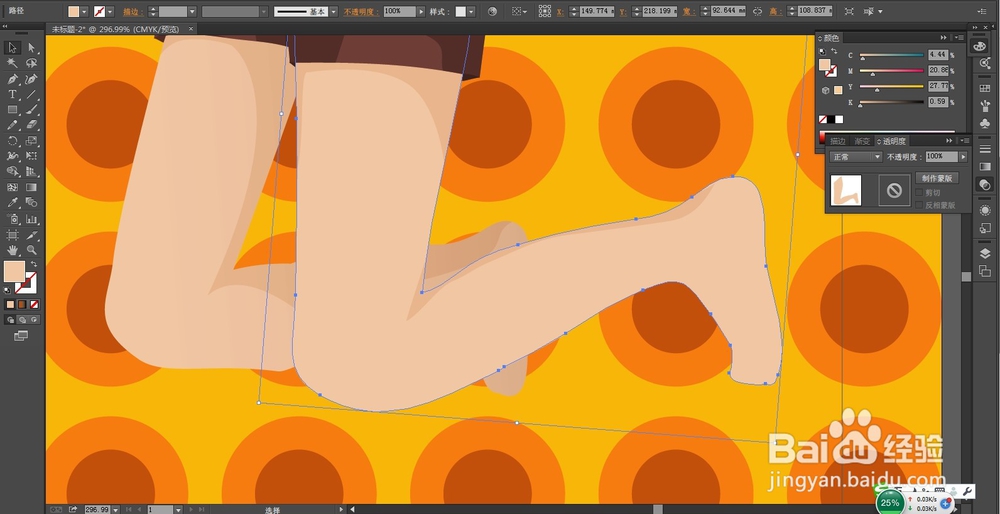Select the Mesh tool

tap(12, 187)
